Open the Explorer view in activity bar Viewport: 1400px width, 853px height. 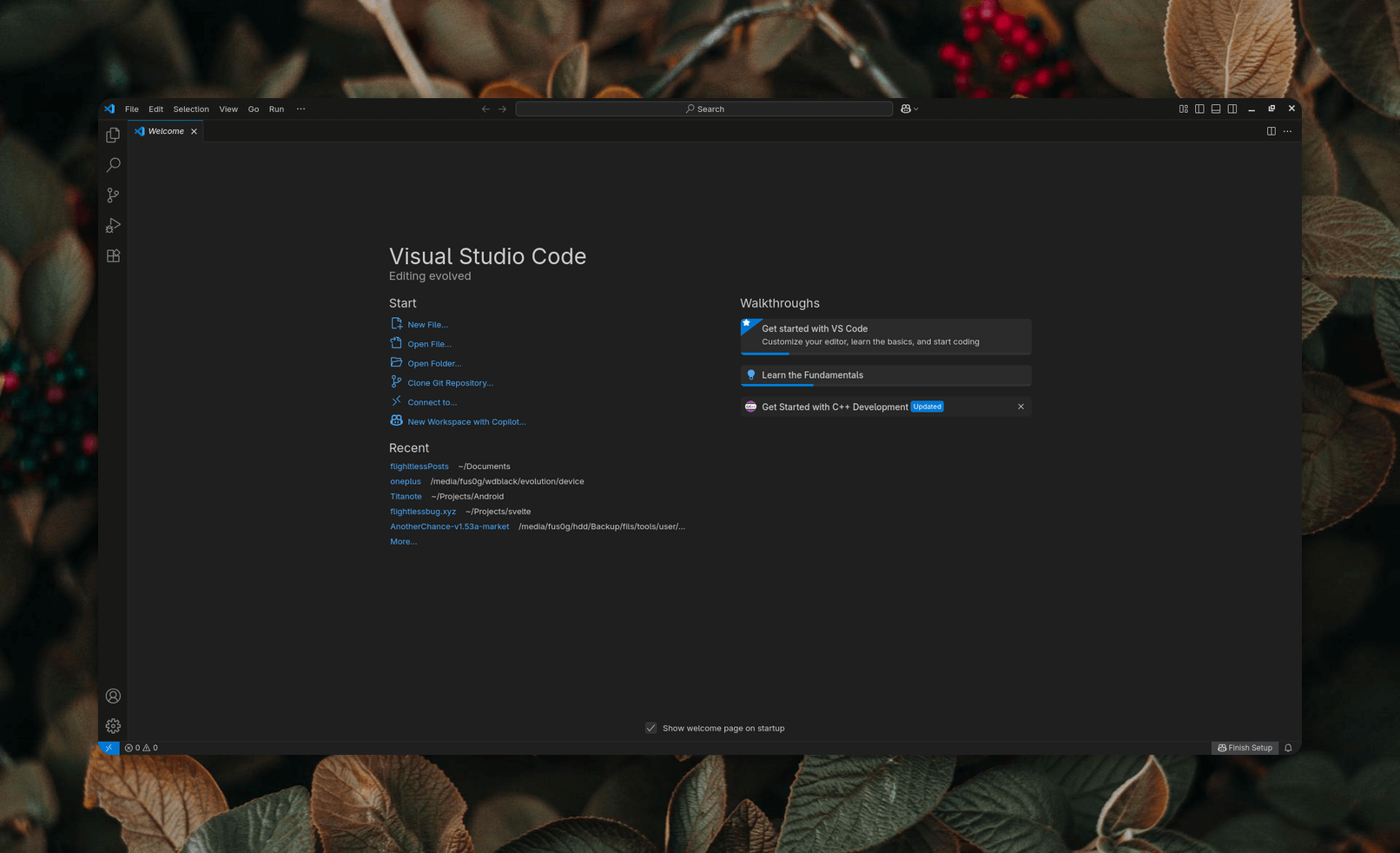[x=113, y=135]
